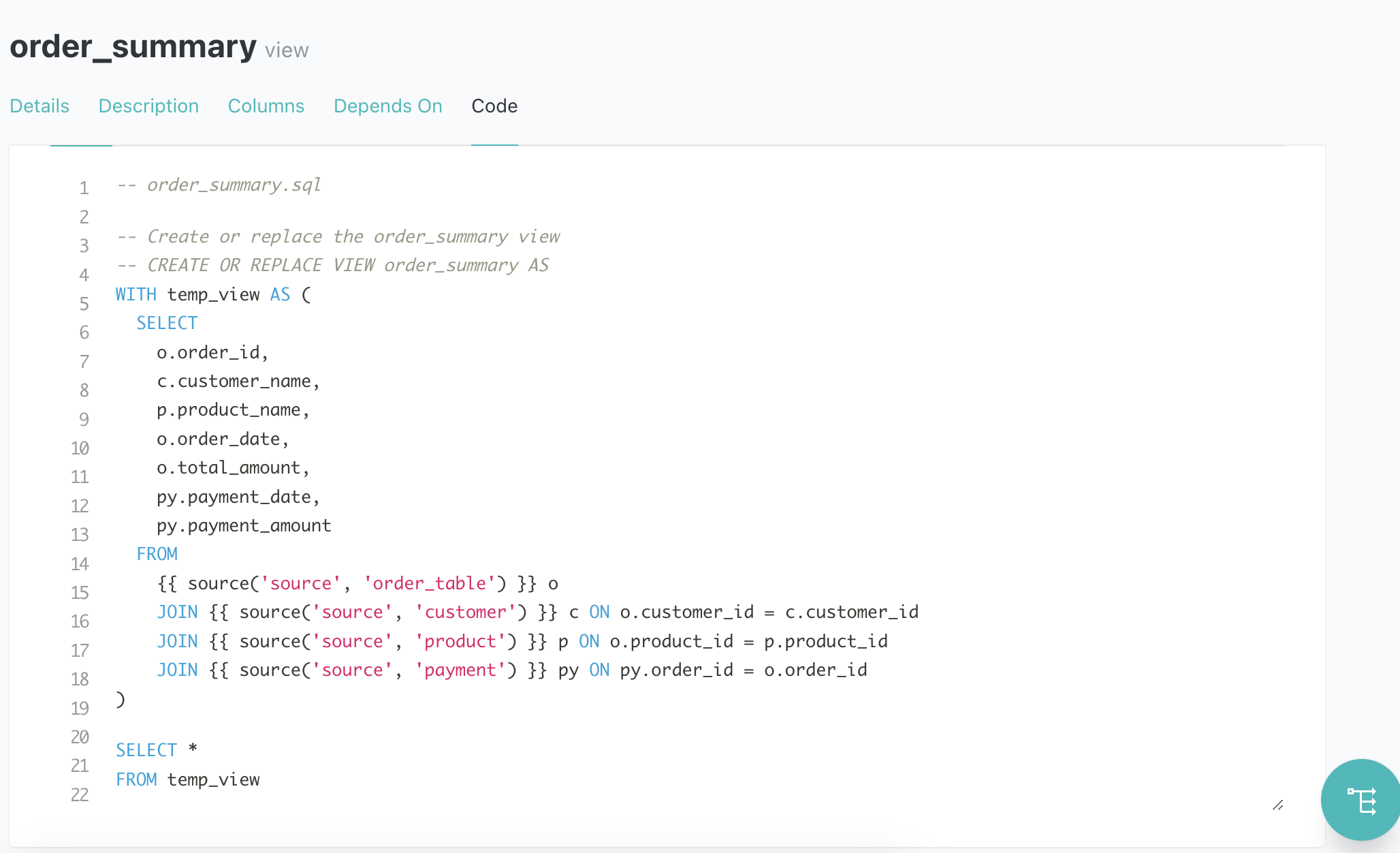Click 'o.product_id = p.product_id' join condition

point(749,641)
